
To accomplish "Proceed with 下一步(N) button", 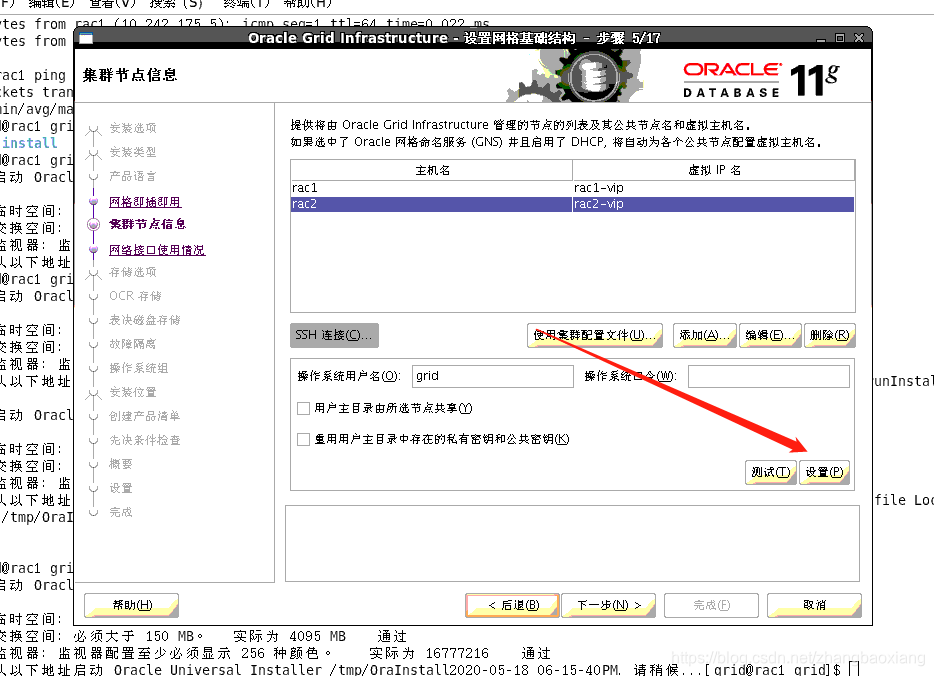I will 608,605.
